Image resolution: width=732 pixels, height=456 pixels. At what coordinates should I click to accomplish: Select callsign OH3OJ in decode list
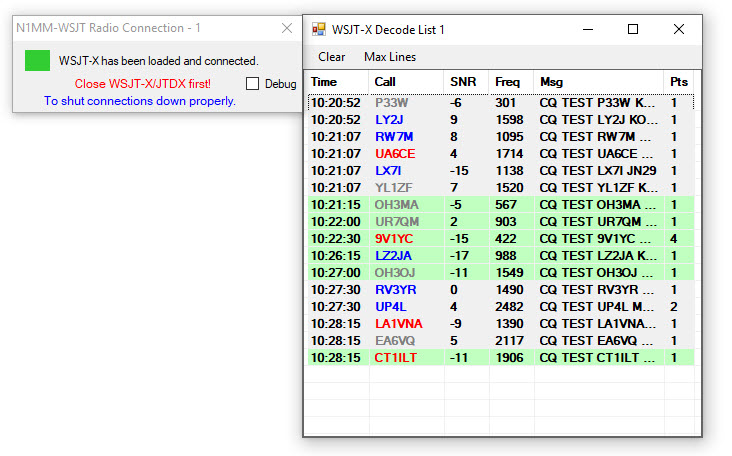tap(395, 273)
